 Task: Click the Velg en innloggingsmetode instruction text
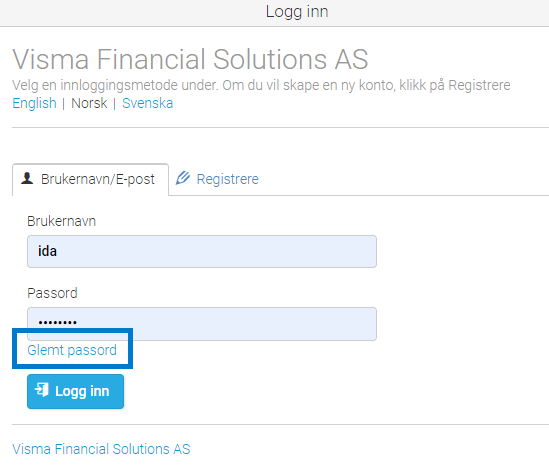click(261, 85)
